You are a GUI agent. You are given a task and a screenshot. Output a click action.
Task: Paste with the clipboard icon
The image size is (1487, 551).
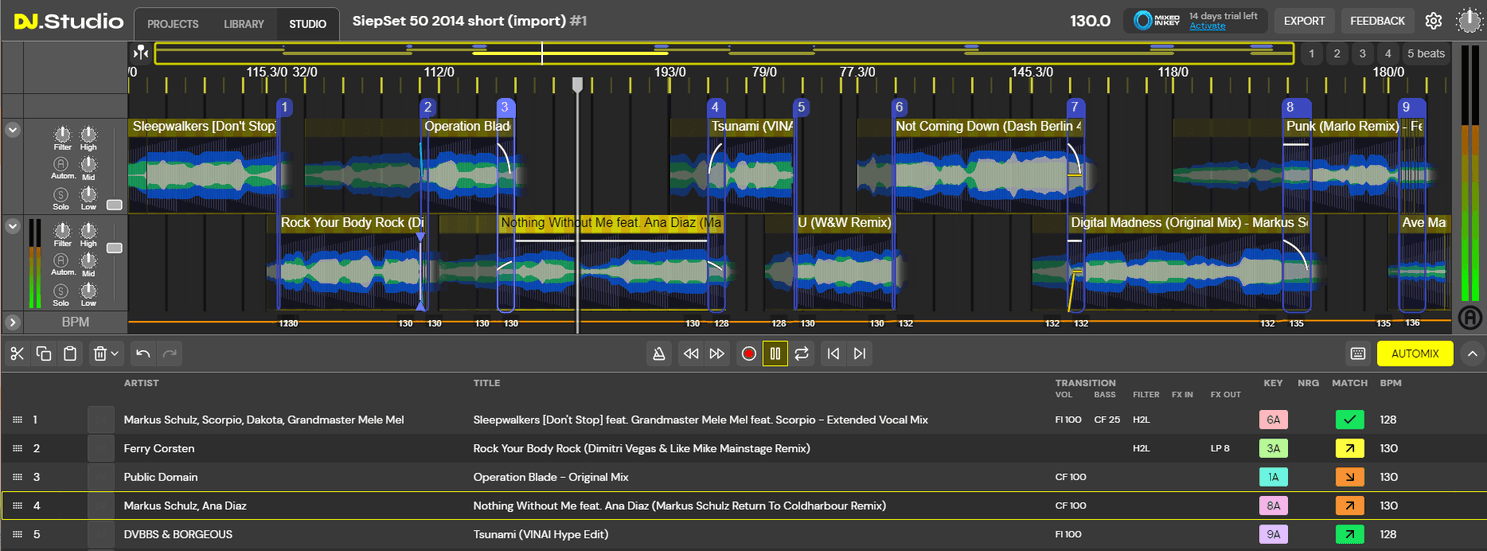(x=69, y=353)
